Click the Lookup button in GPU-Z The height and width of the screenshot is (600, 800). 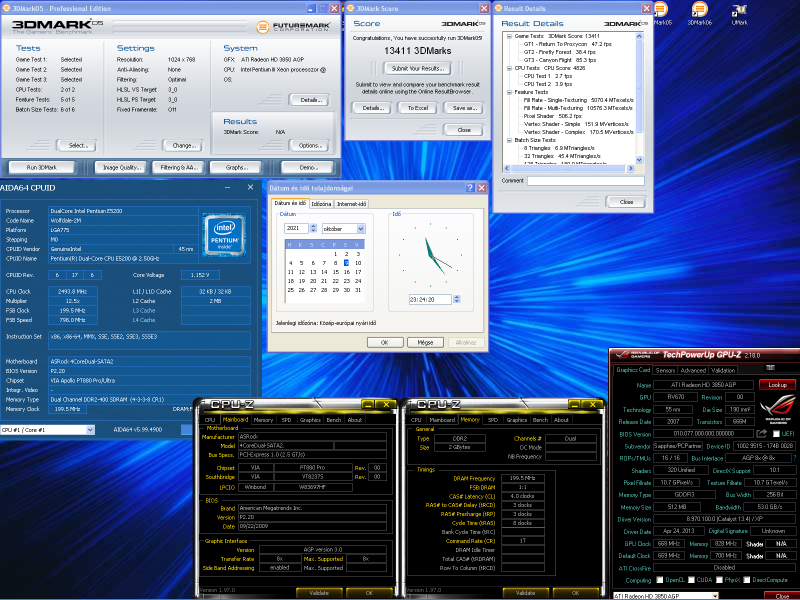[777, 385]
